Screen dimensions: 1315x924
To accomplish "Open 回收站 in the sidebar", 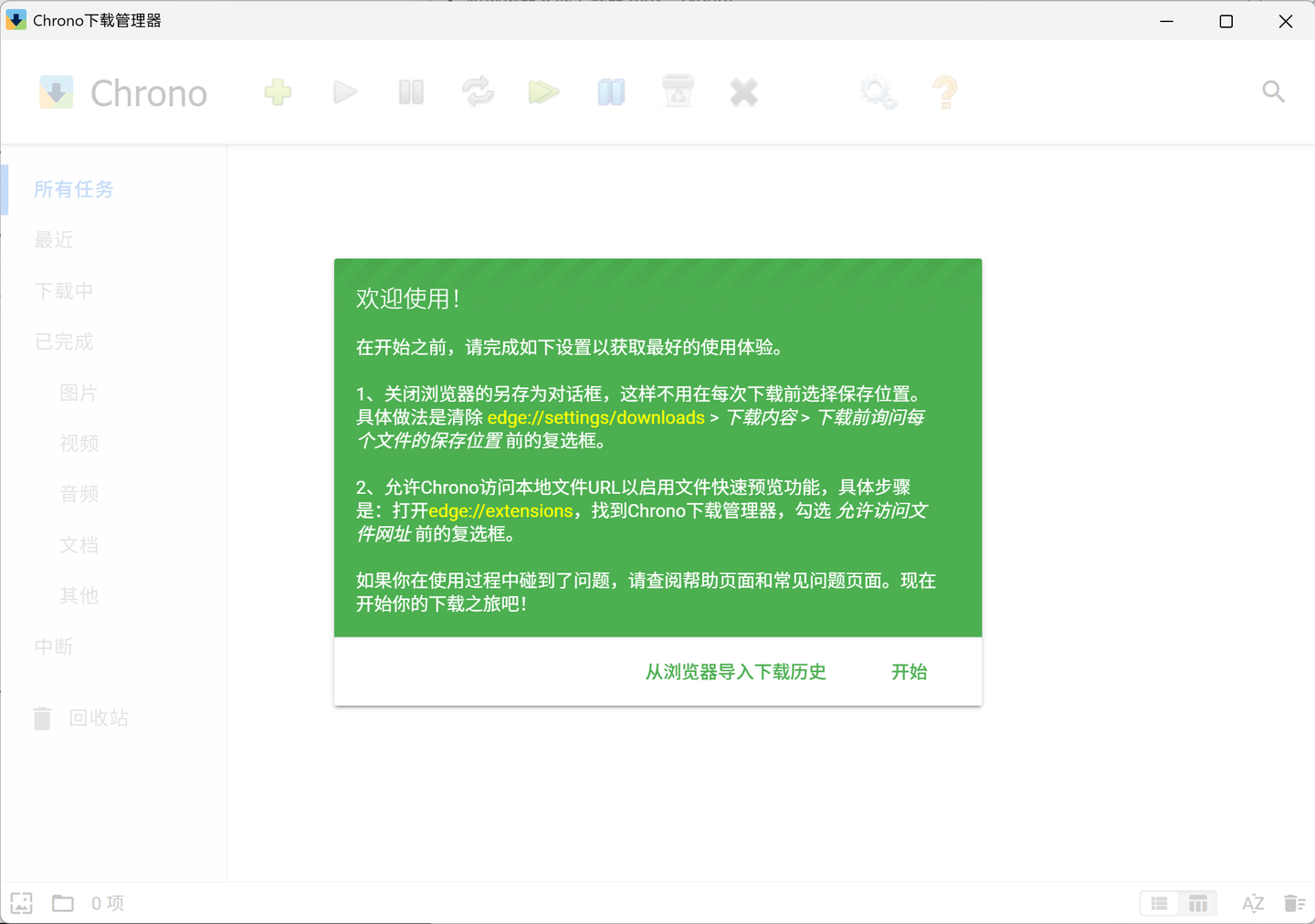I will [x=99, y=719].
